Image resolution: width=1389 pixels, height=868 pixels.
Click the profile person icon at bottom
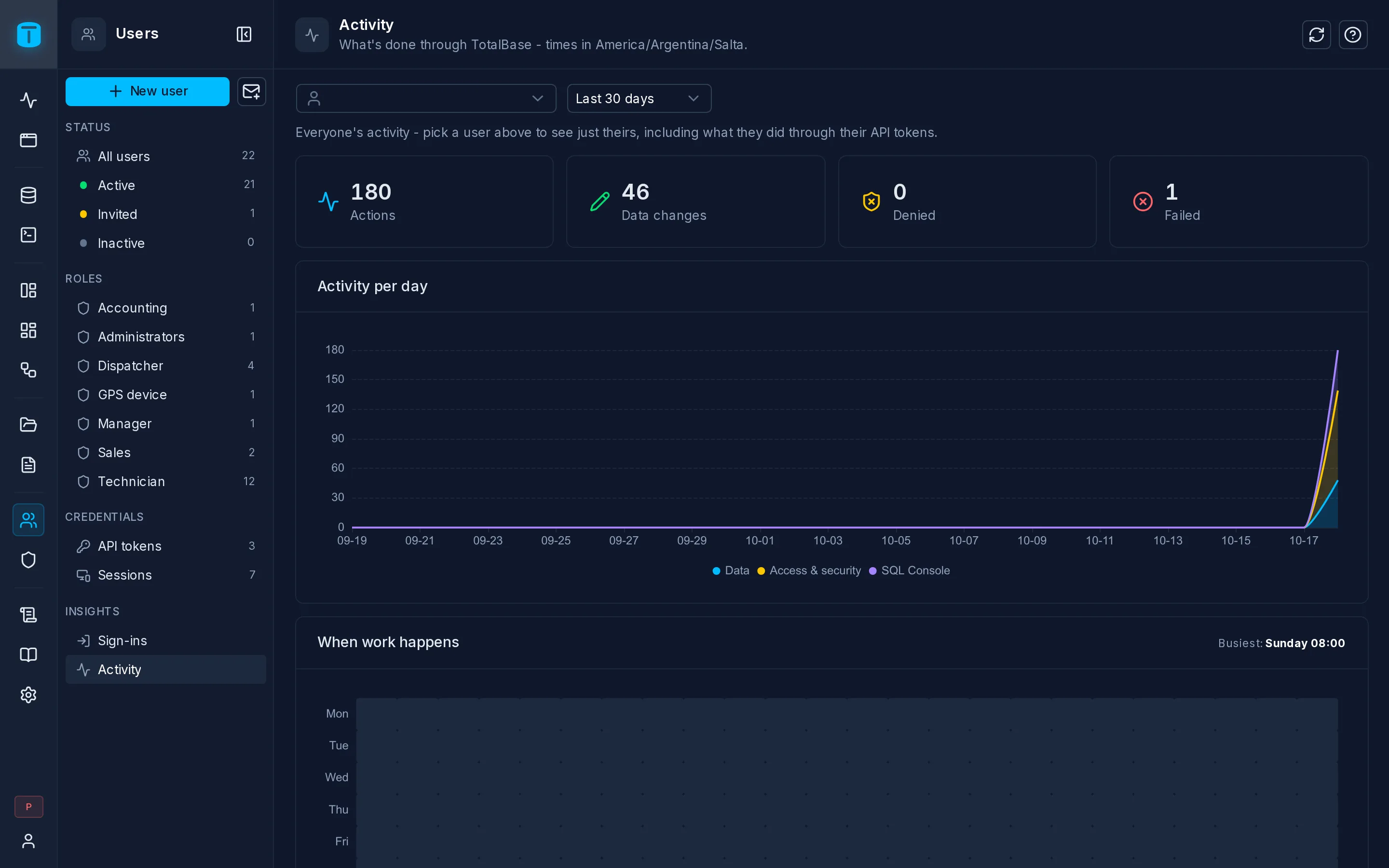[28, 841]
